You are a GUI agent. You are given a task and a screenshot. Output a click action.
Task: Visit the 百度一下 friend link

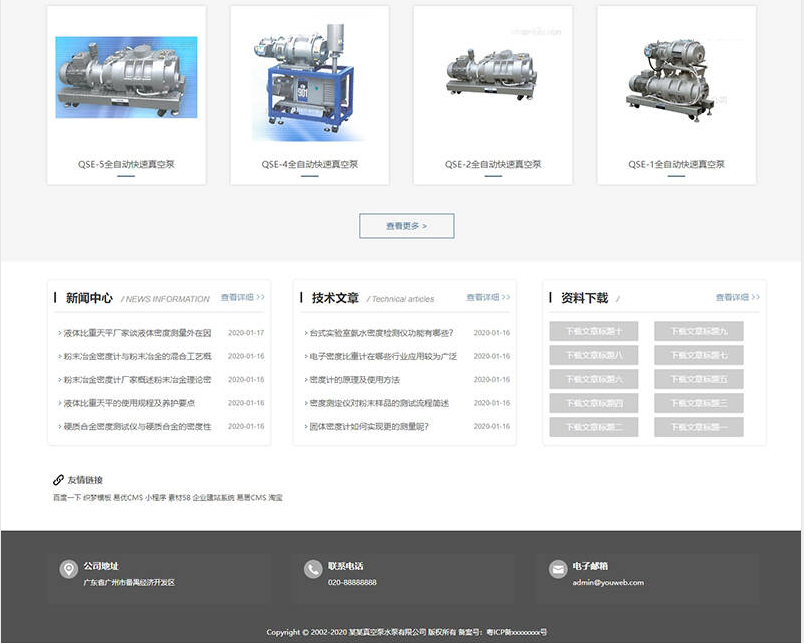(67, 497)
